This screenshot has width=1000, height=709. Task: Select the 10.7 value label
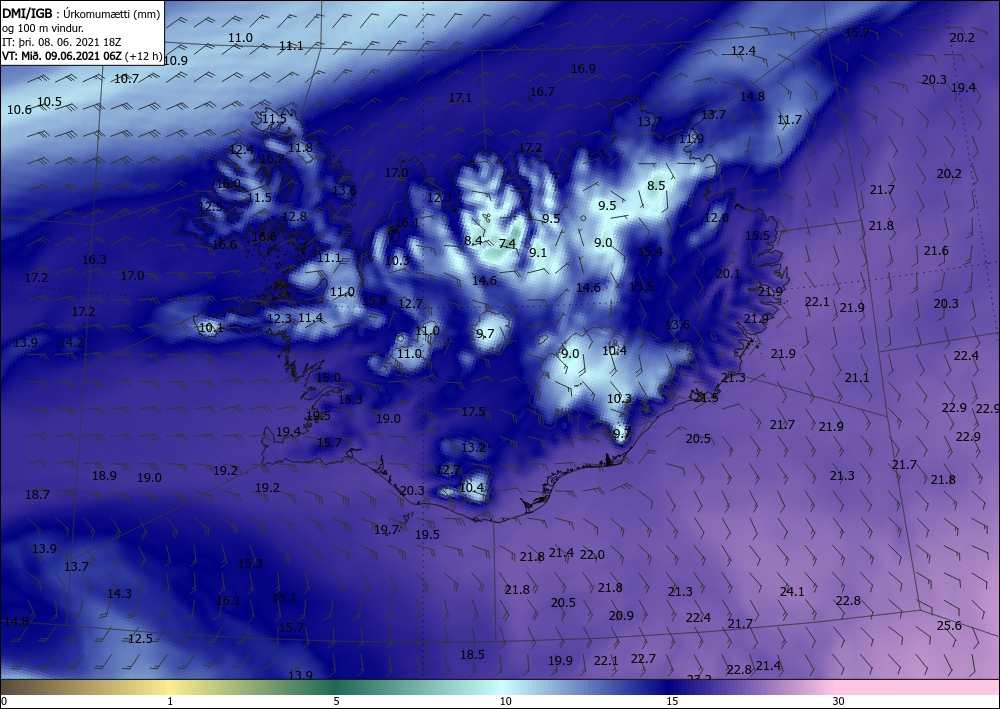[126, 78]
